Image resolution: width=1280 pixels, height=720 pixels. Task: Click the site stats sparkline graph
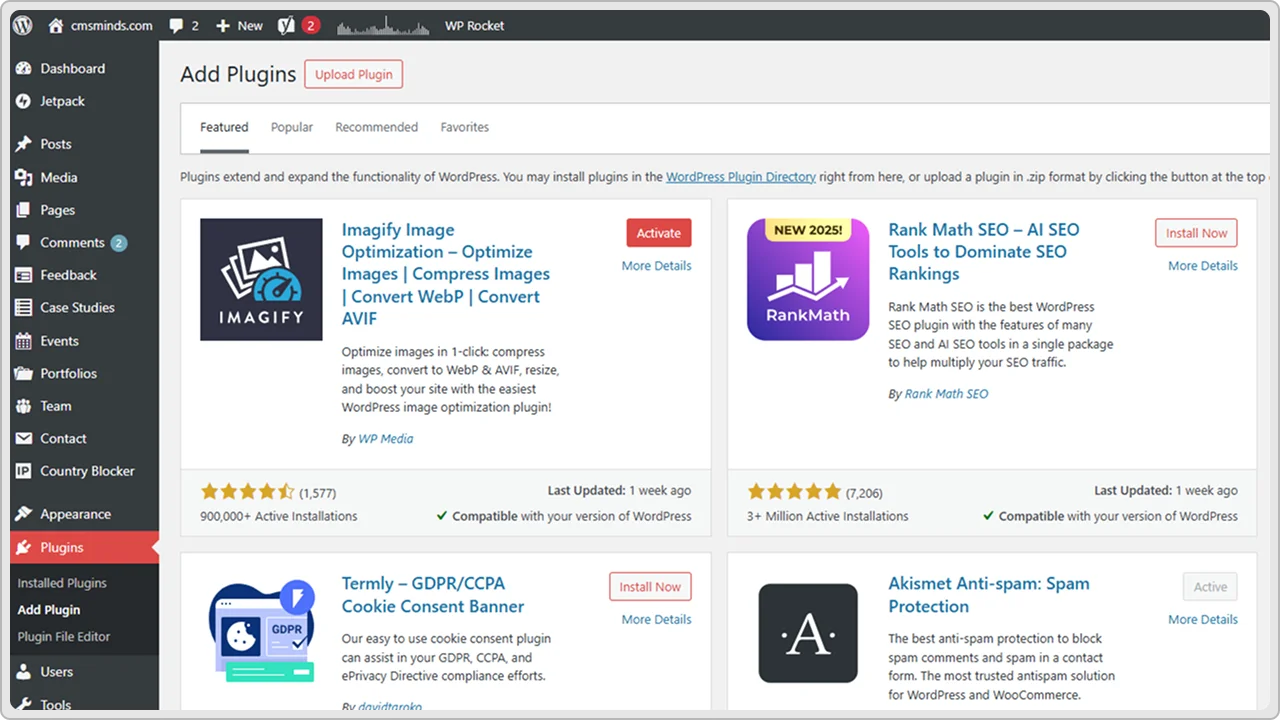tap(382, 26)
